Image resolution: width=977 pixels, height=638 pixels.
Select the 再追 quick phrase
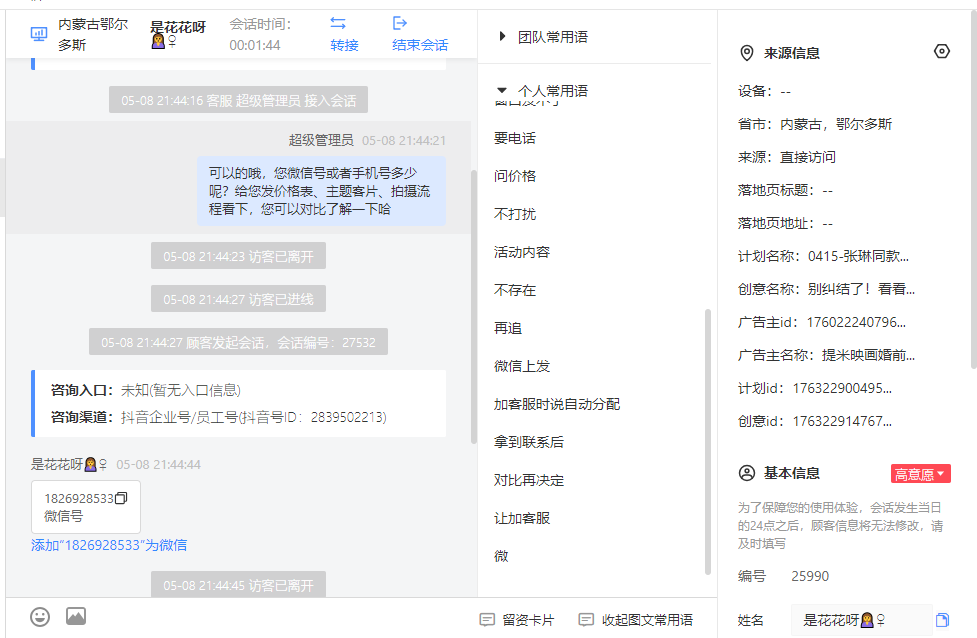point(508,328)
